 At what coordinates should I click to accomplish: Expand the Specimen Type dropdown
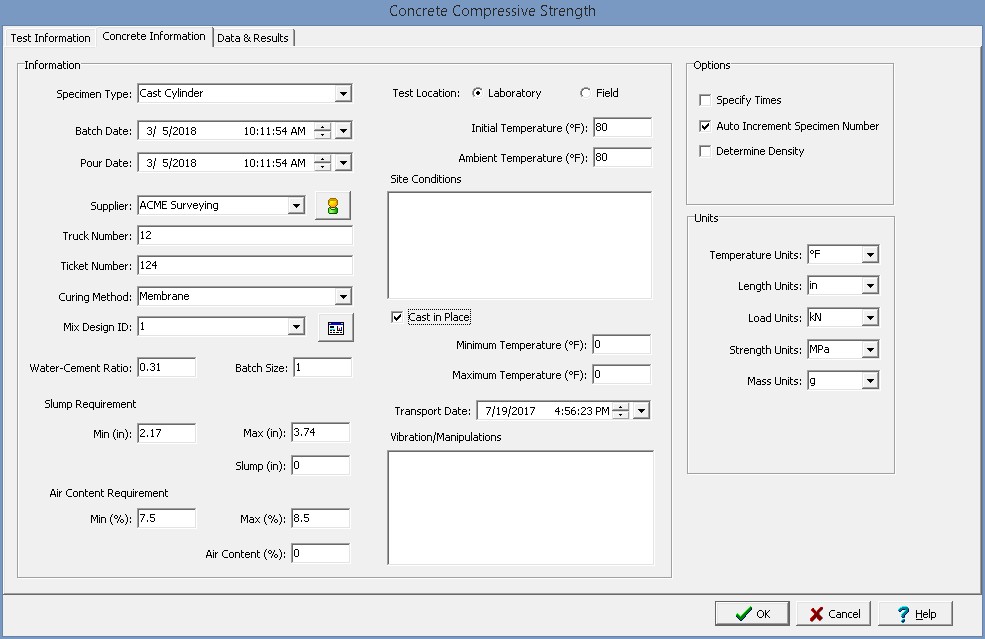coord(343,94)
